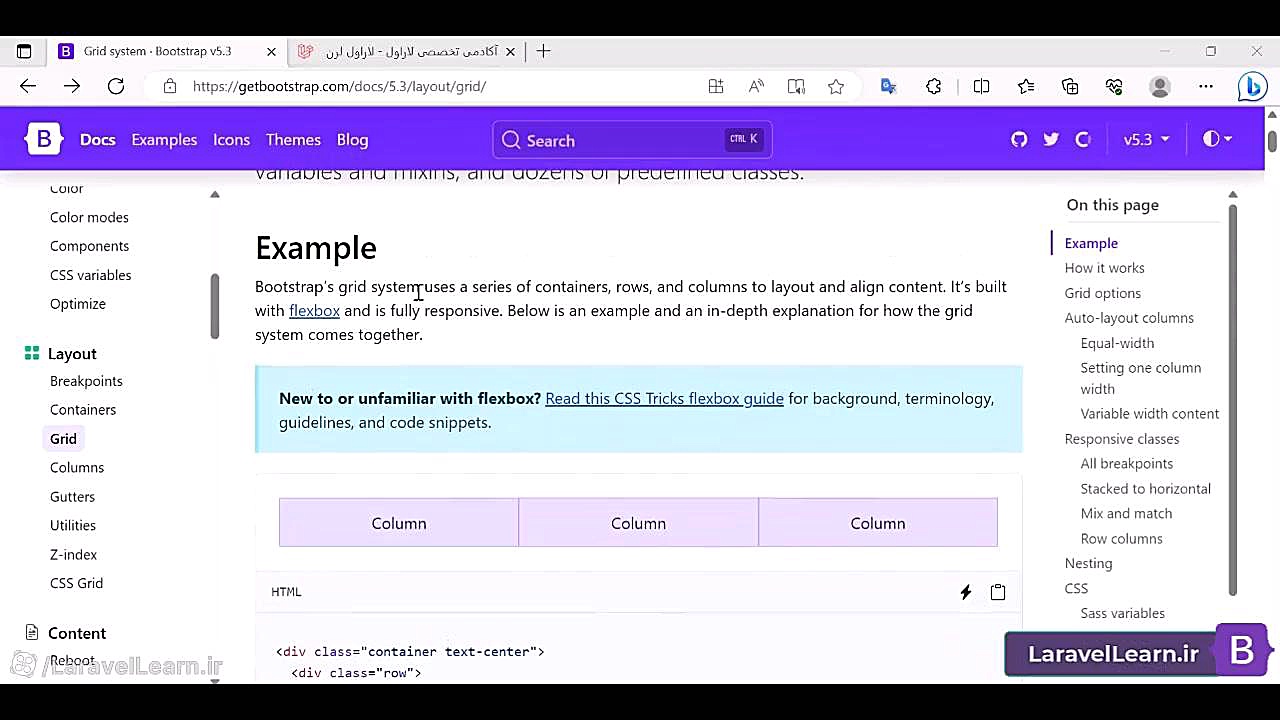
Task: Open the profile avatar icon
Action: [x=1160, y=87]
